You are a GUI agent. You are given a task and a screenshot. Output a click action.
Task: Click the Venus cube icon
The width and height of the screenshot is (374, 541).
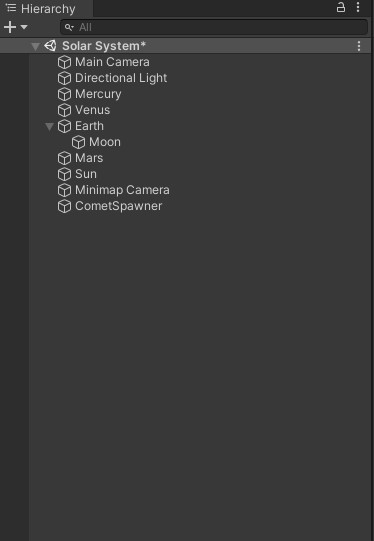pos(65,110)
